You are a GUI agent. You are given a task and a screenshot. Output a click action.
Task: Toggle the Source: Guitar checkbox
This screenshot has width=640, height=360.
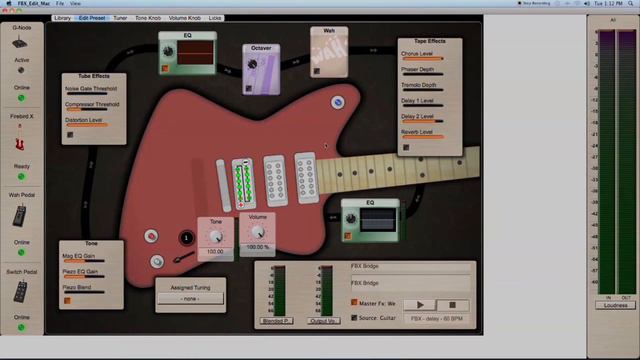[x=354, y=317]
